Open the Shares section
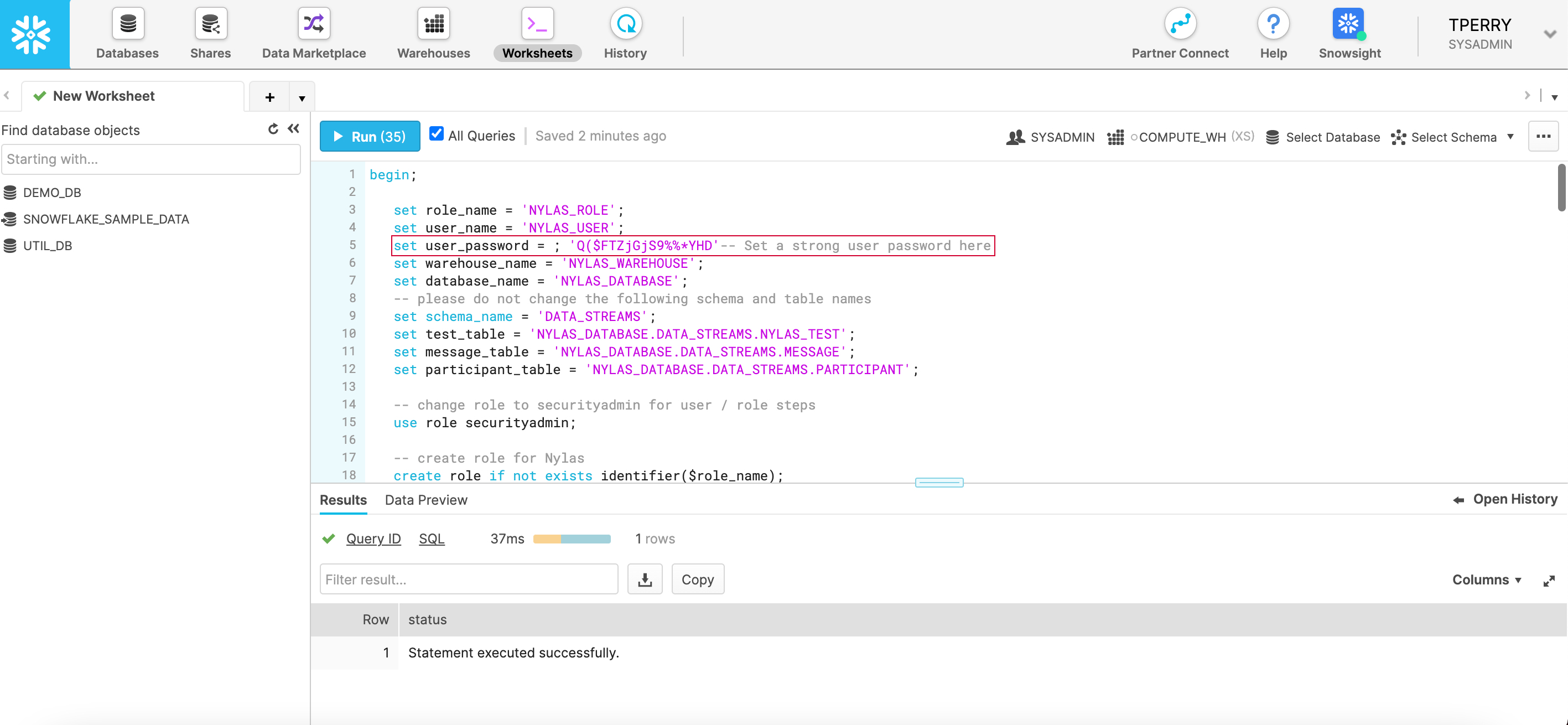Image resolution: width=1568 pixels, height=725 pixels. pyautogui.click(x=210, y=33)
